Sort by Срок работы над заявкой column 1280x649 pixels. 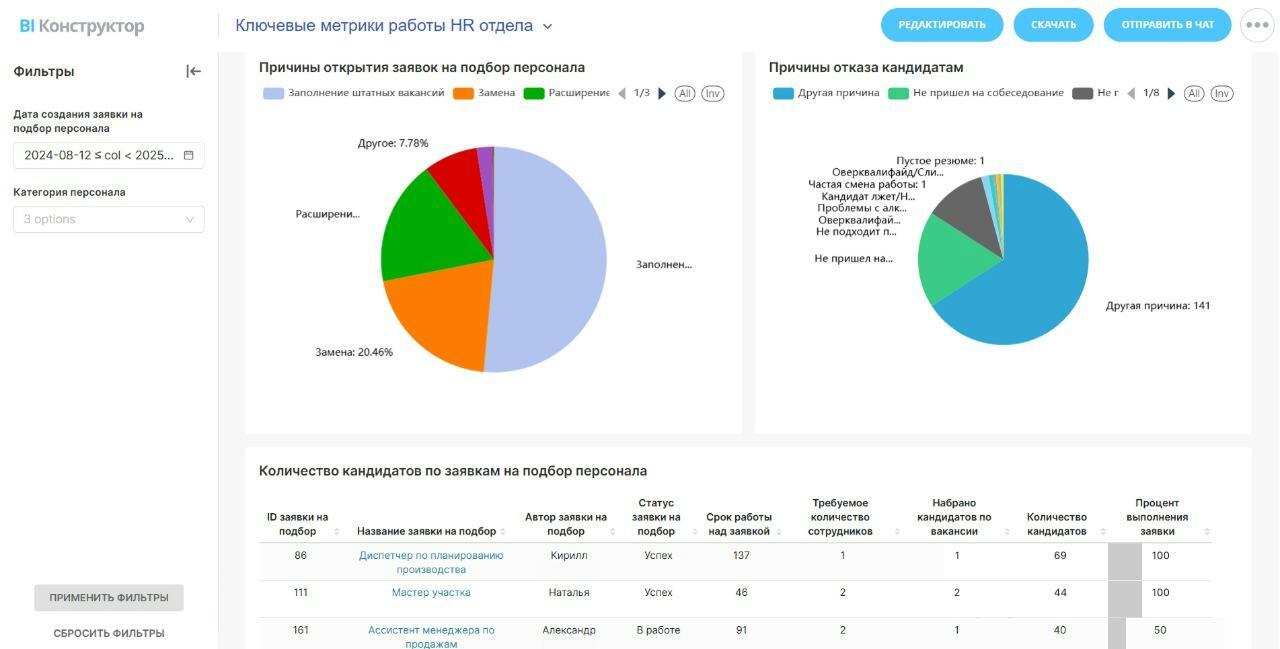click(x=777, y=531)
